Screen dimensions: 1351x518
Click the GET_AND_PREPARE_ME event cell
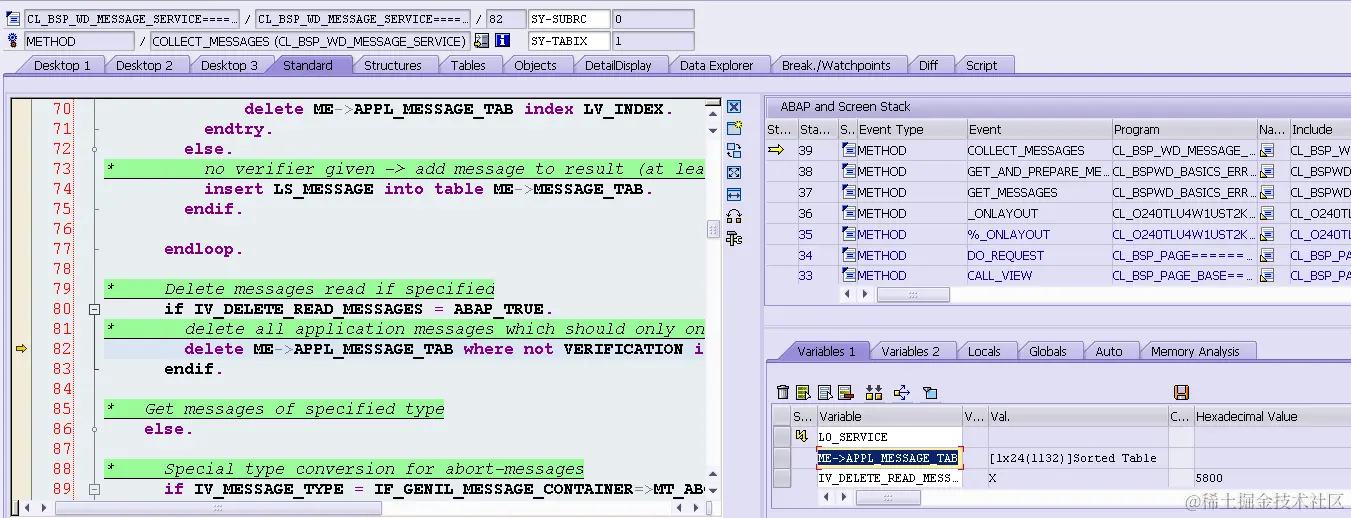pos(1038,171)
